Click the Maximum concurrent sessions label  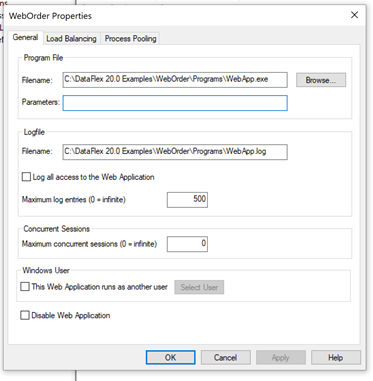[89, 244]
